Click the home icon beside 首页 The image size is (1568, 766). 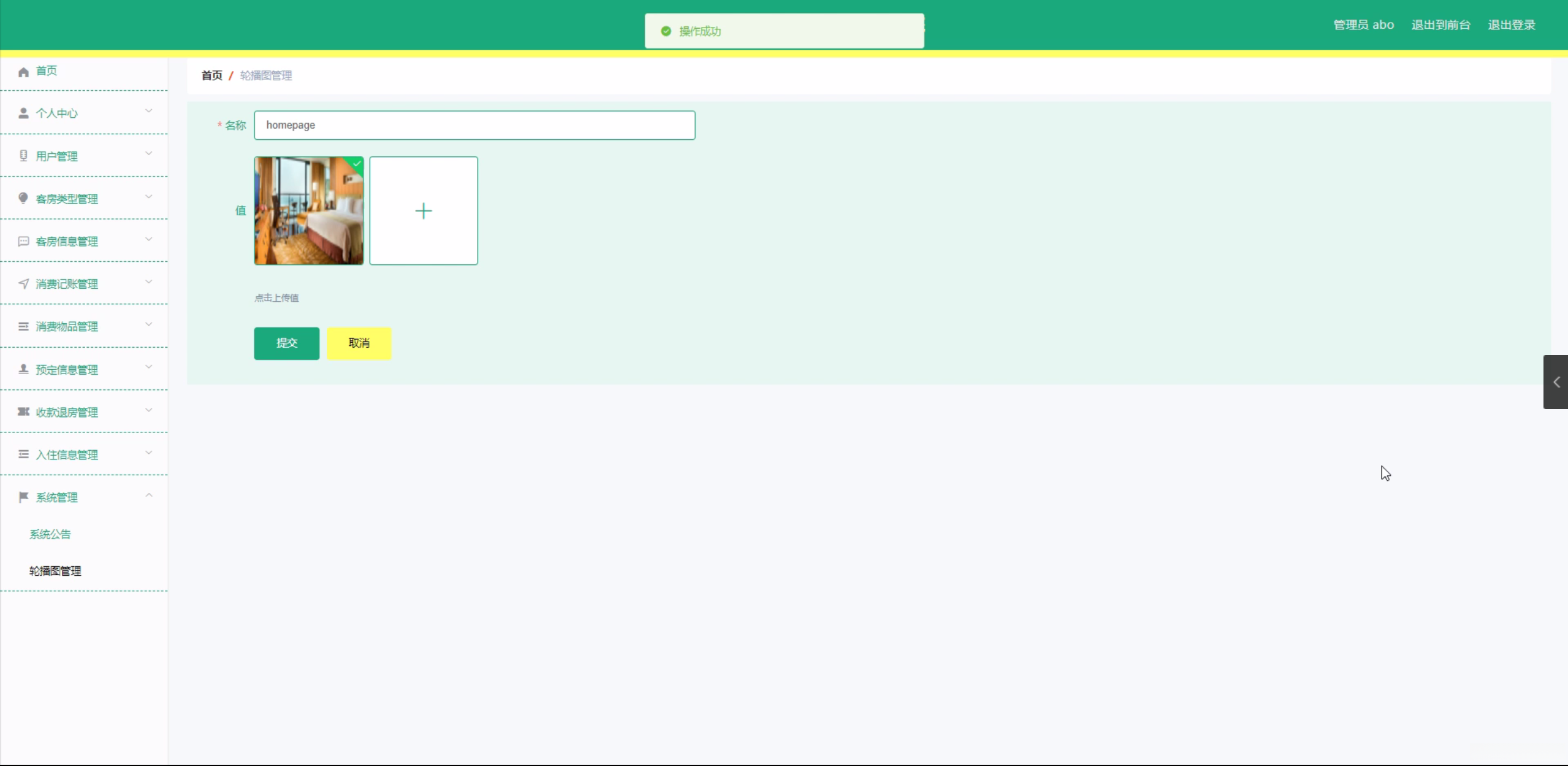coord(23,72)
